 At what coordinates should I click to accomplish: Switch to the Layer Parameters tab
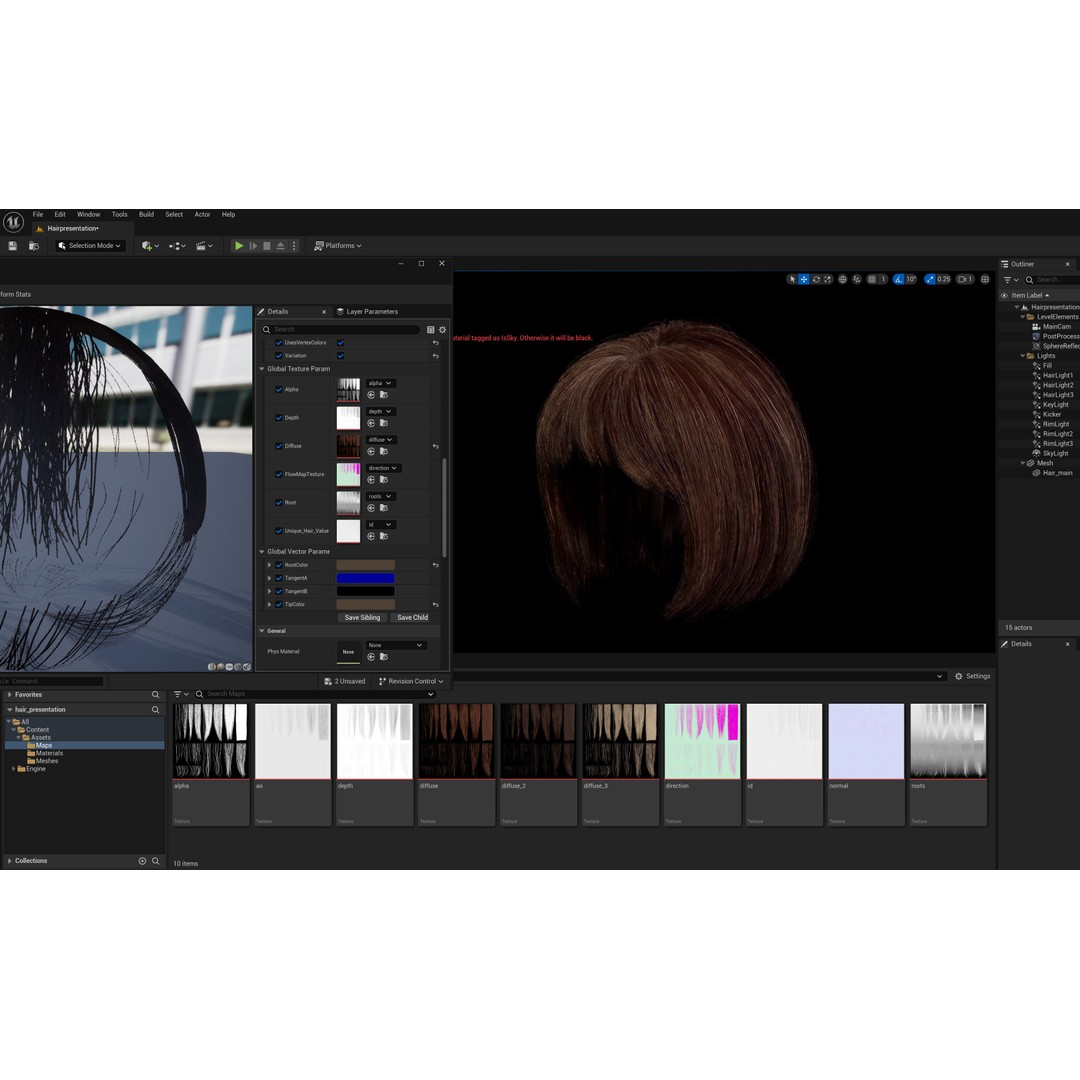(371, 312)
